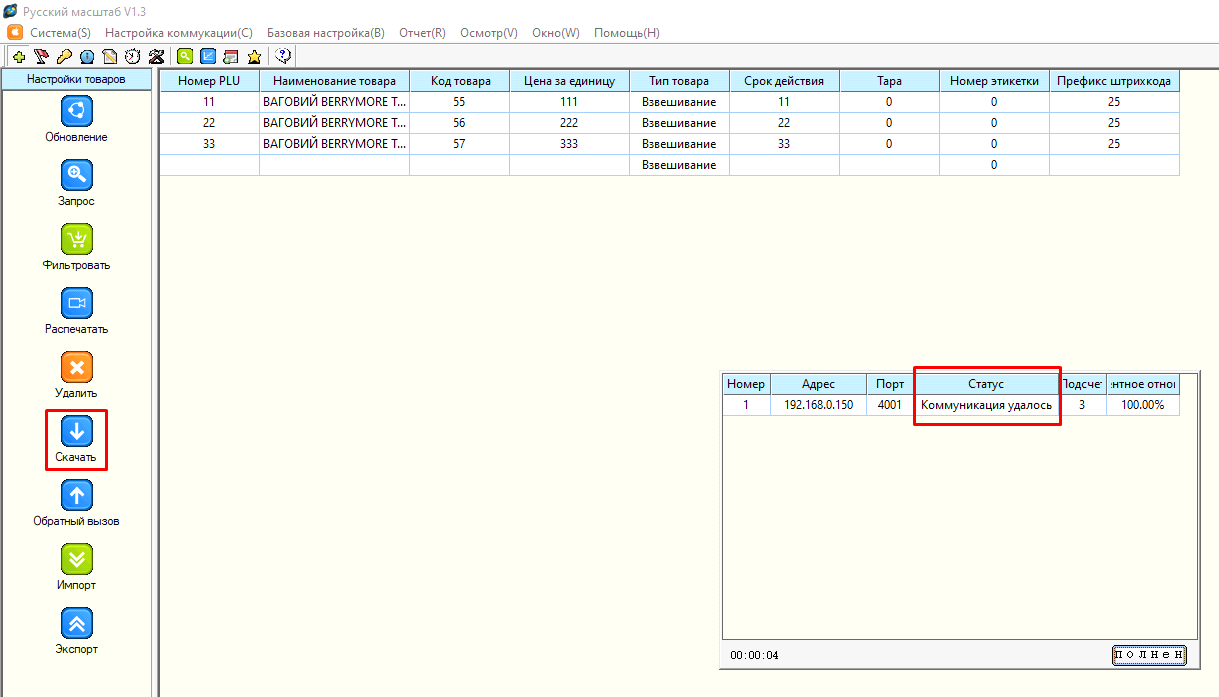Select the cell with address 192.168.0.150
Screen dimensions: 1219x697
(x=818, y=405)
